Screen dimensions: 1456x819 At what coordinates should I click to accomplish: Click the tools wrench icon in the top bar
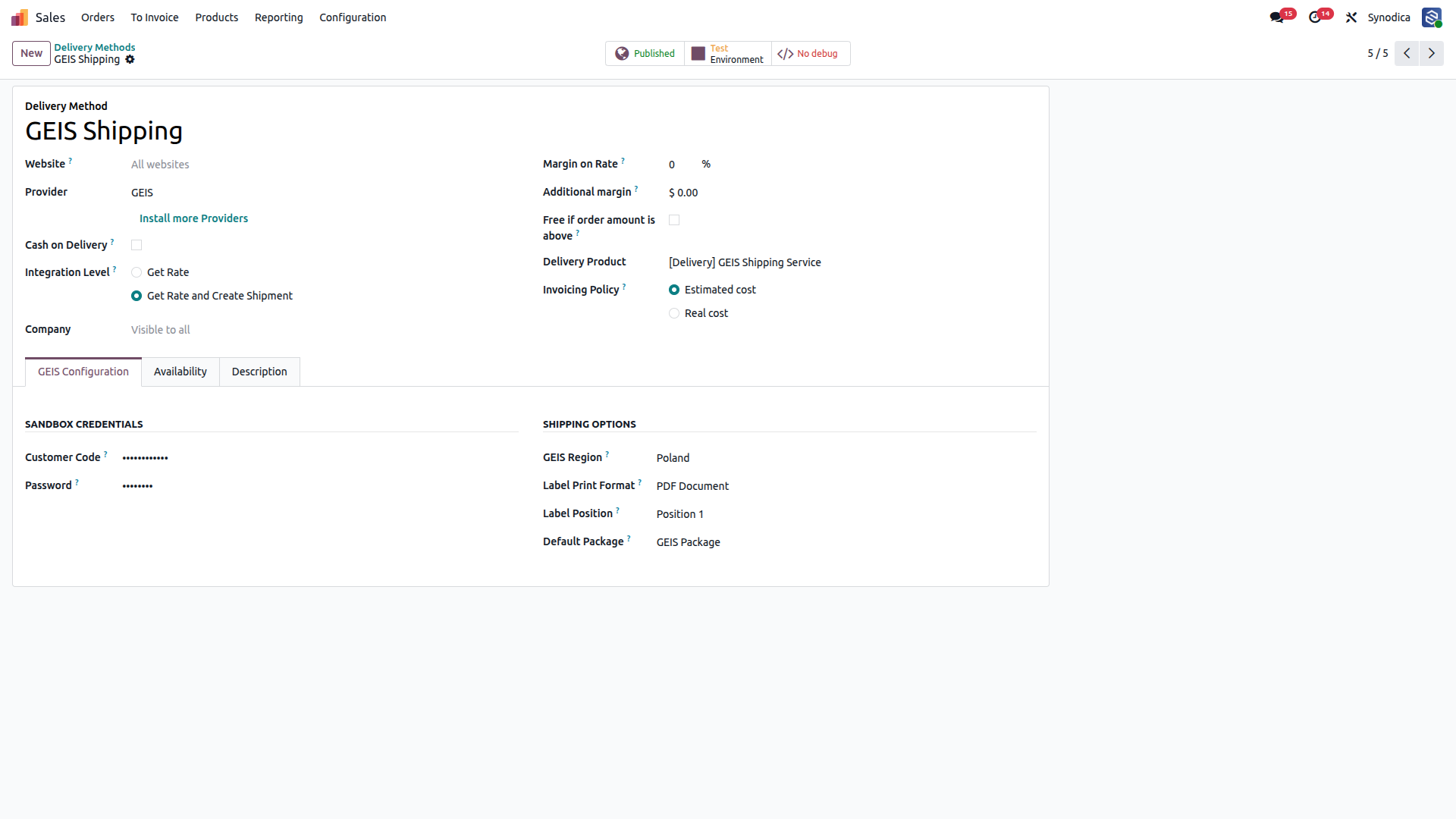click(1351, 17)
